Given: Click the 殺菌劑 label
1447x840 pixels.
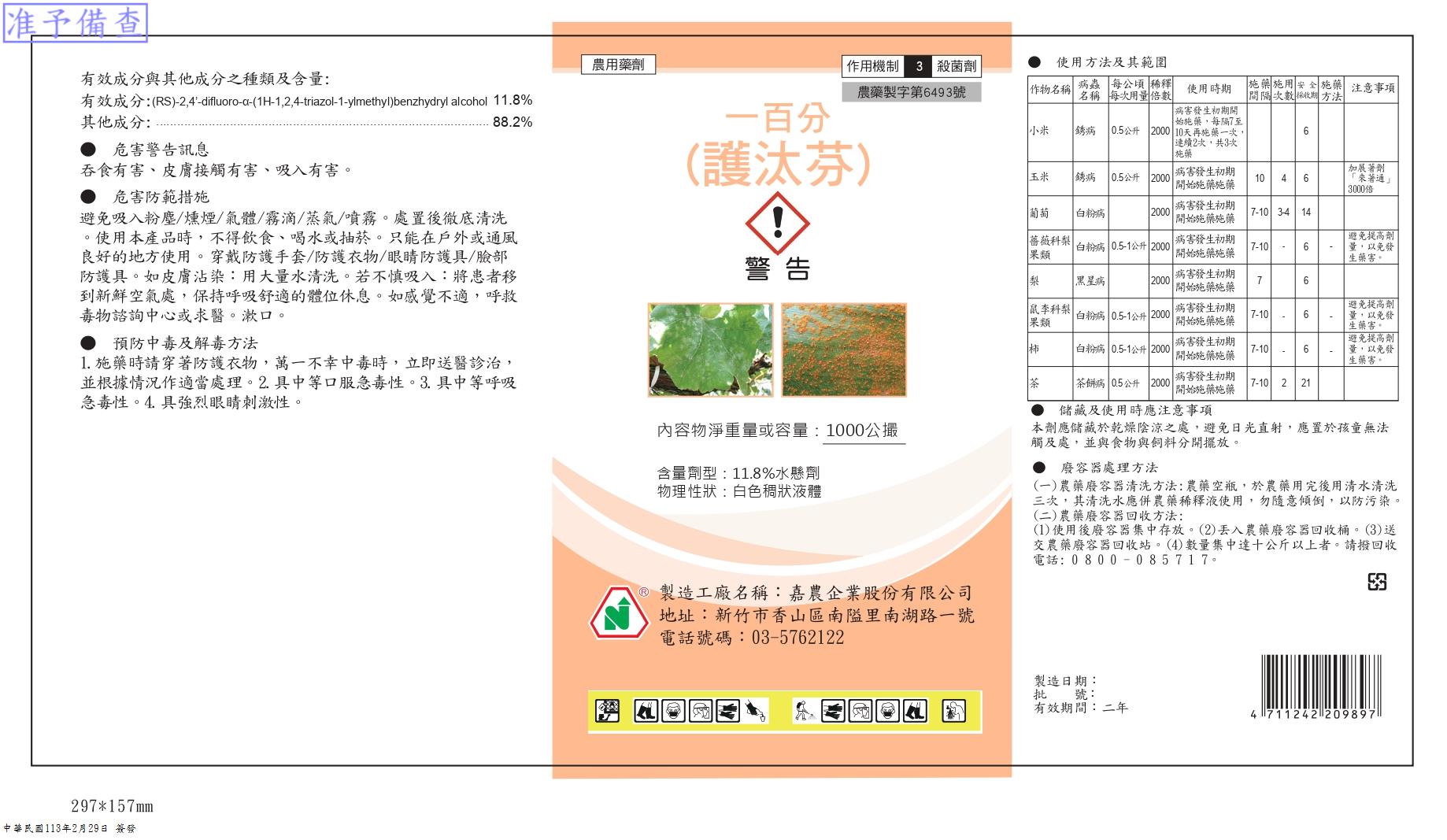Looking at the screenshot, I should (x=957, y=67).
